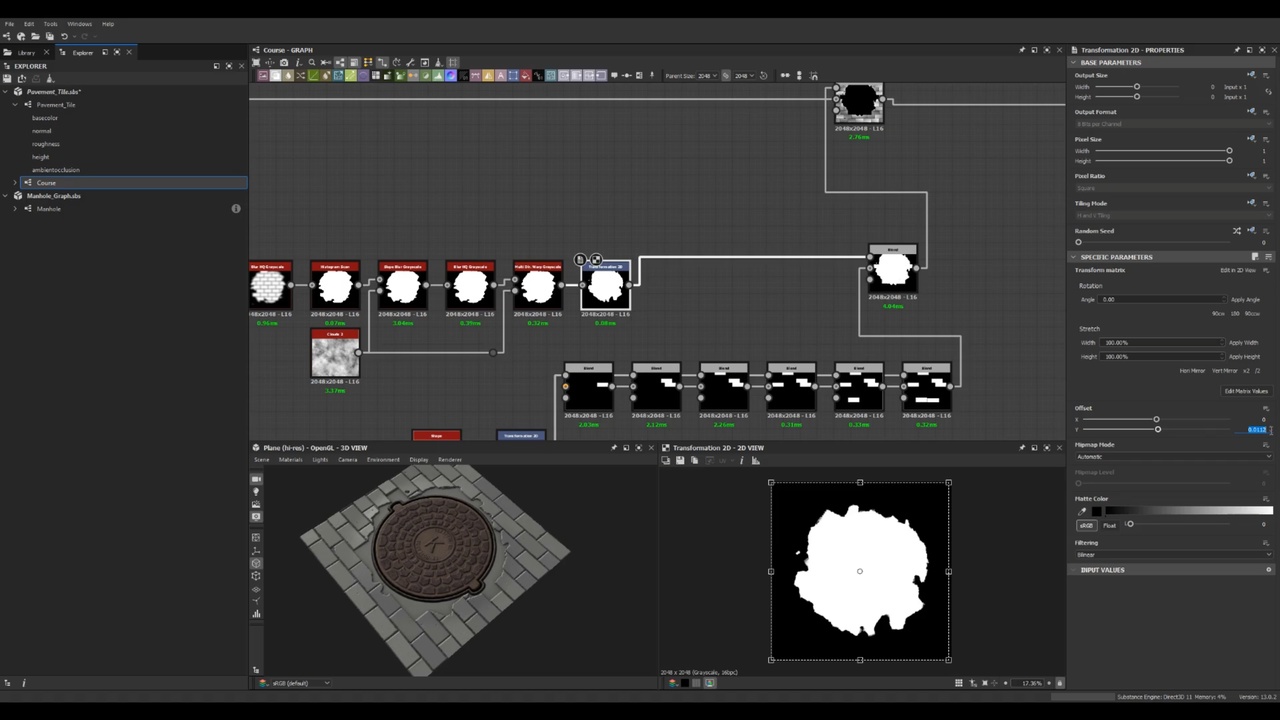Expand the Manhole graph in Explorer
Screen dimensions: 1280x720
[17, 209]
